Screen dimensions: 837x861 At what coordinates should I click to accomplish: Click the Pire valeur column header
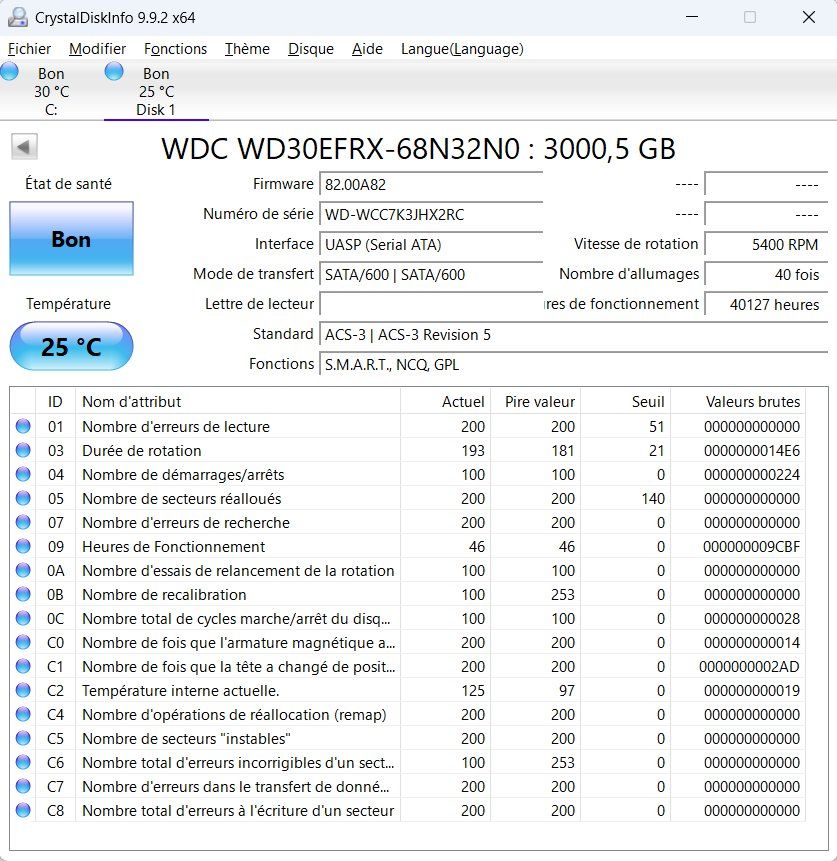(x=535, y=401)
